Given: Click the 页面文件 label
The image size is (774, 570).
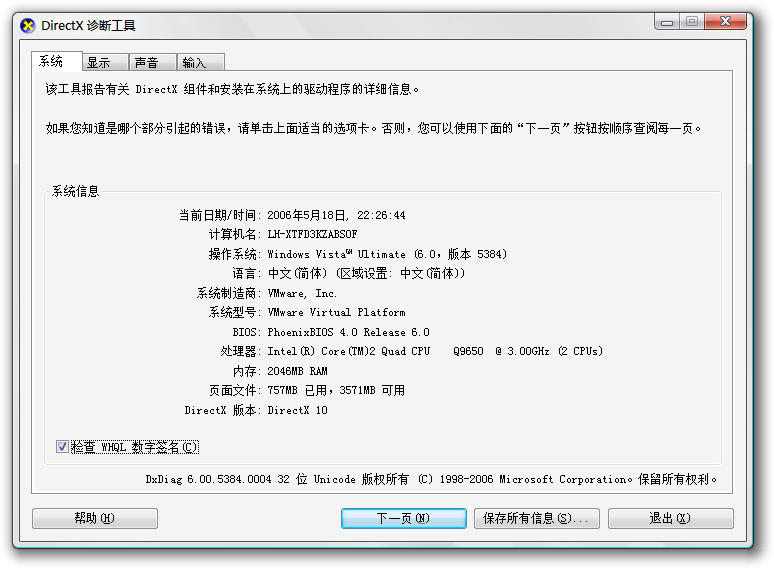Looking at the screenshot, I should tap(234, 390).
